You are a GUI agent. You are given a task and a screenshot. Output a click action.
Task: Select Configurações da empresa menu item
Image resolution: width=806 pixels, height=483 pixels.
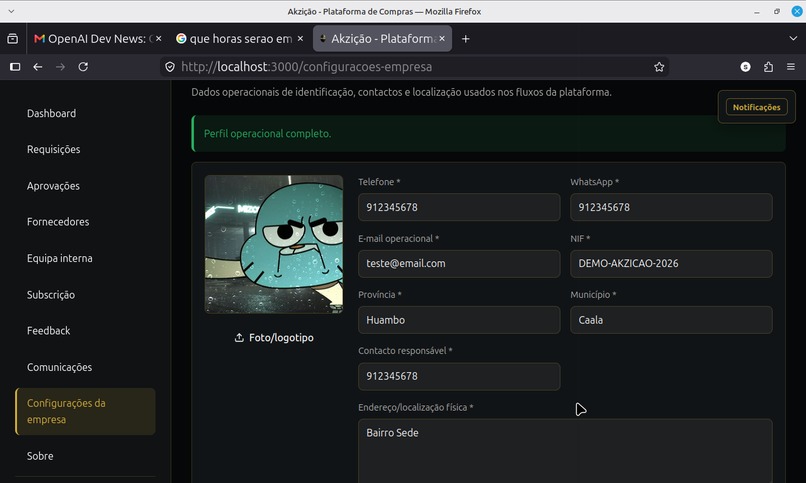[x=85, y=412]
